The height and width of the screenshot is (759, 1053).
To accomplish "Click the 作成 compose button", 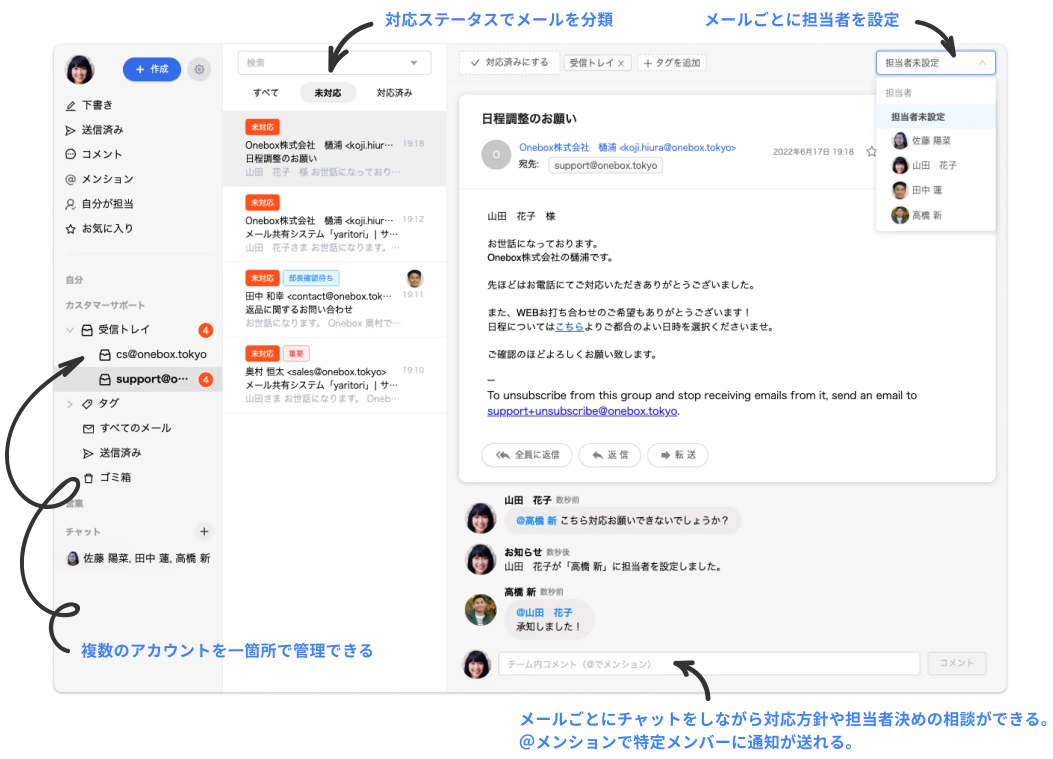I will pos(152,69).
